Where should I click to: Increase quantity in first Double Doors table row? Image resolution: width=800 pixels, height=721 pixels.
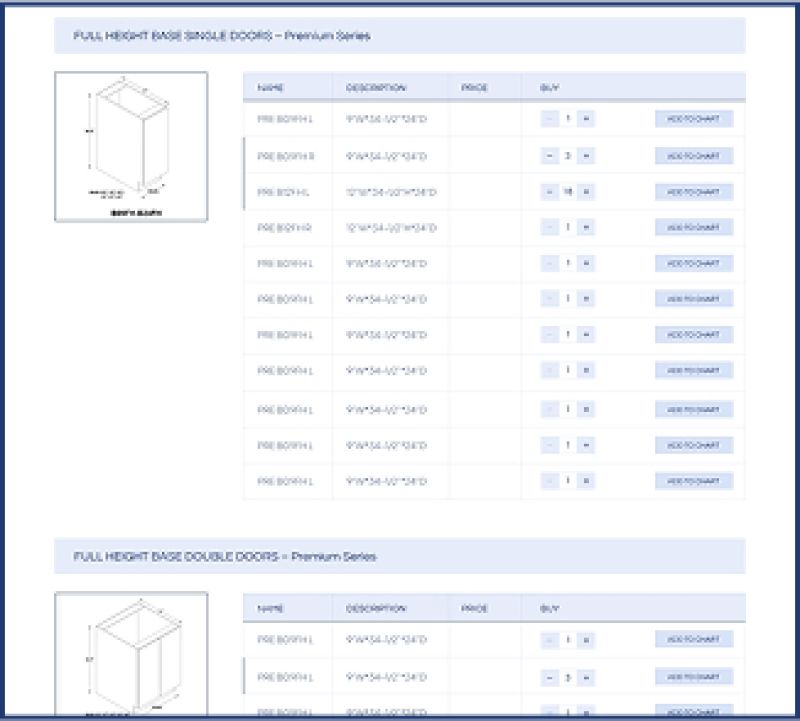pyautogui.click(x=586, y=640)
